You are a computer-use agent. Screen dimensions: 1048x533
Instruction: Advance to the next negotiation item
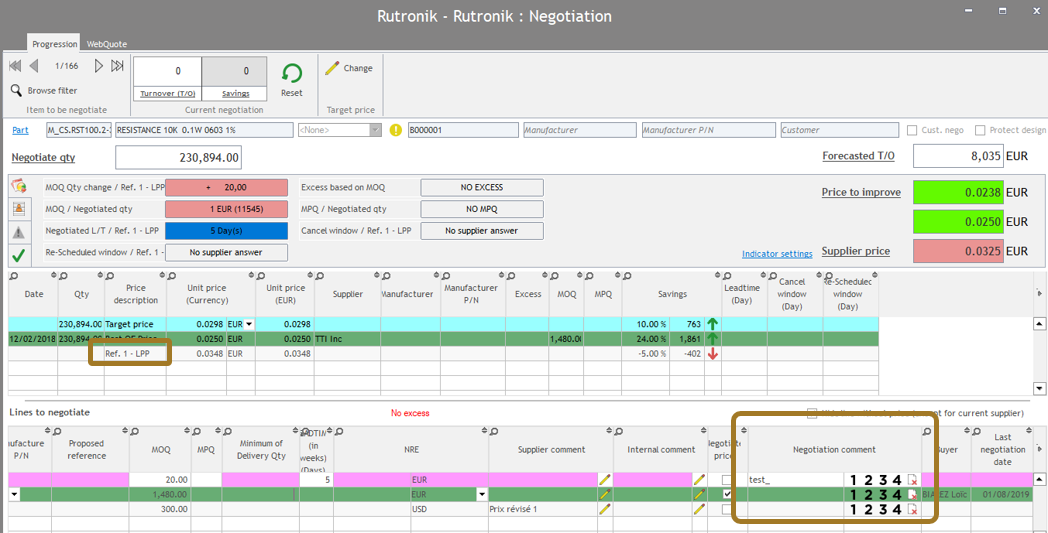coord(99,66)
